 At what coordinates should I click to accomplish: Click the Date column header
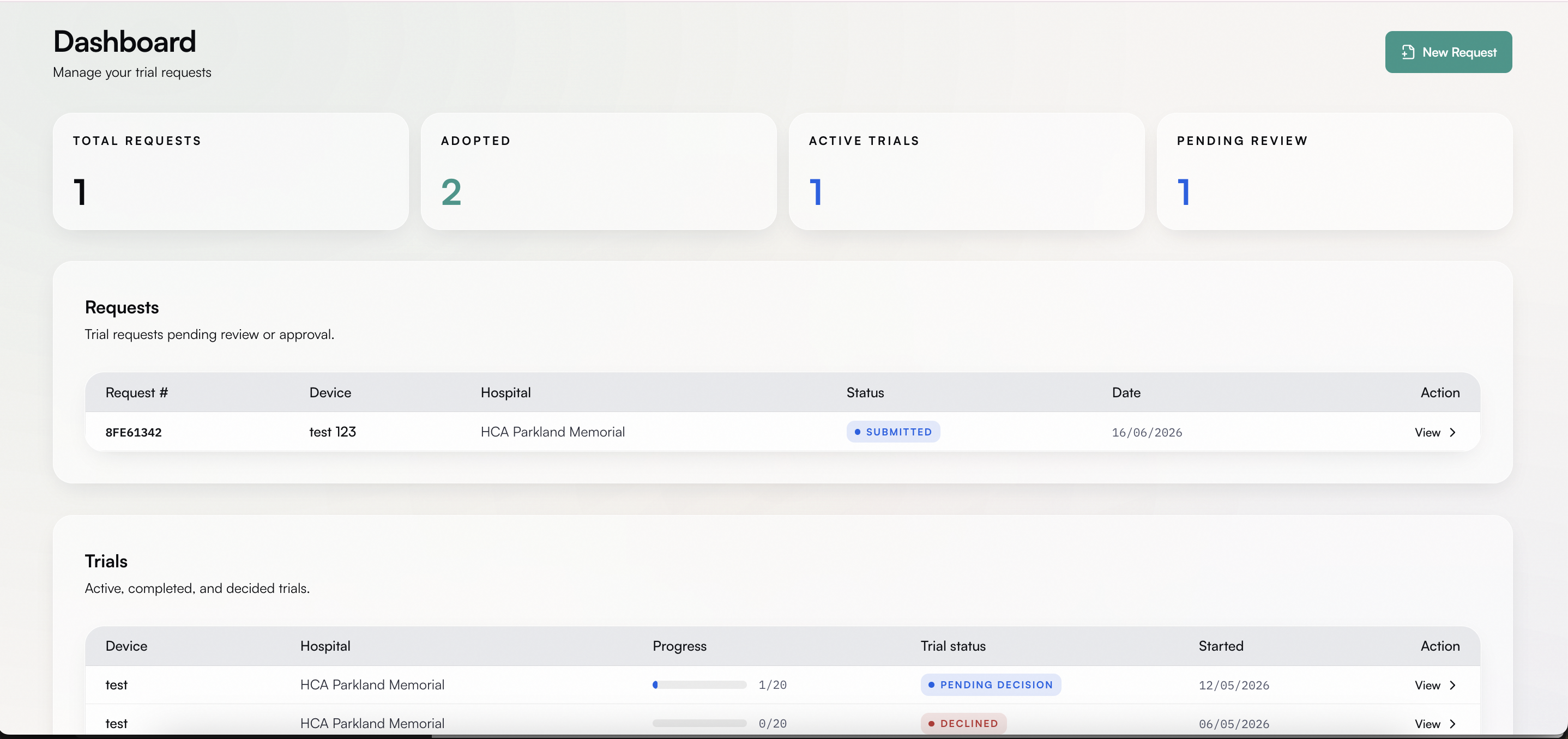[x=1126, y=392]
